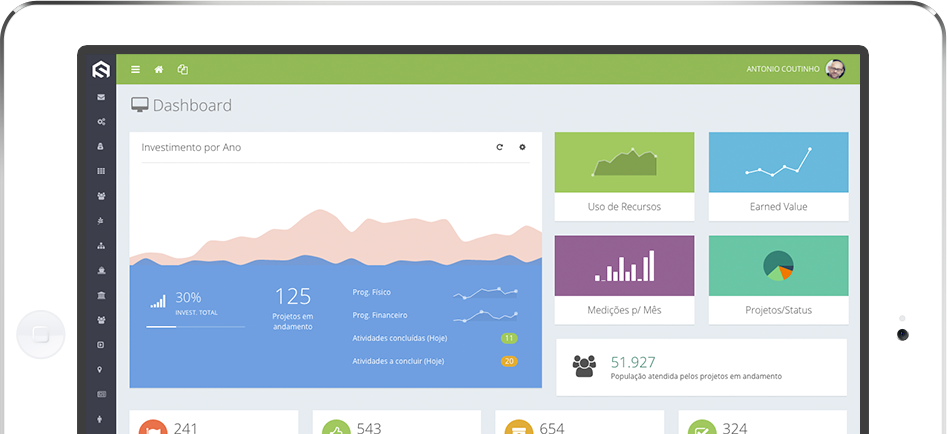This screenshot has height=434, width=947.
Task: Click the pie chart icon
Action: pos(778,266)
